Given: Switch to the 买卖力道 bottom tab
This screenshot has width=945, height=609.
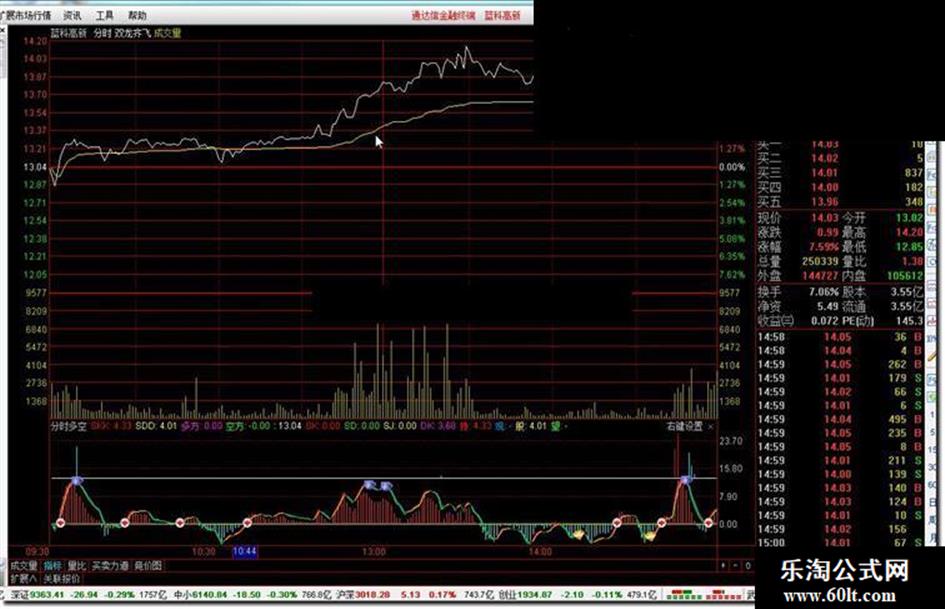Looking at the screenshot, I should tap(110, 566).
